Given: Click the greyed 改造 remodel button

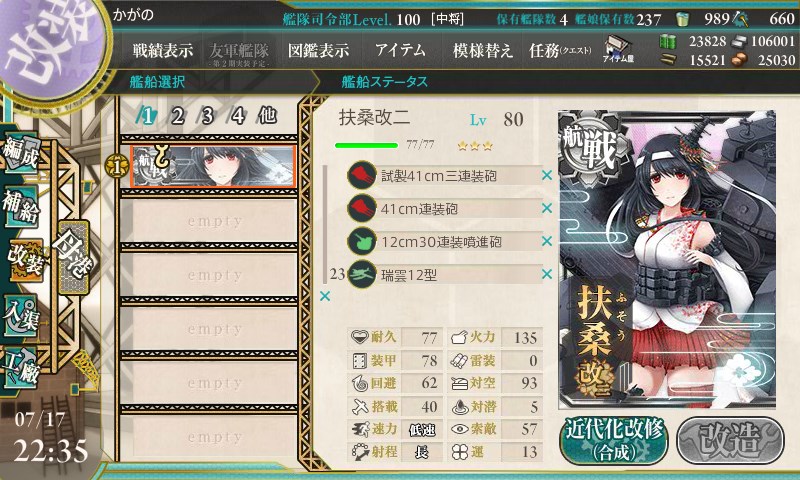Looking at the screenshot, I should pos(730,441).
